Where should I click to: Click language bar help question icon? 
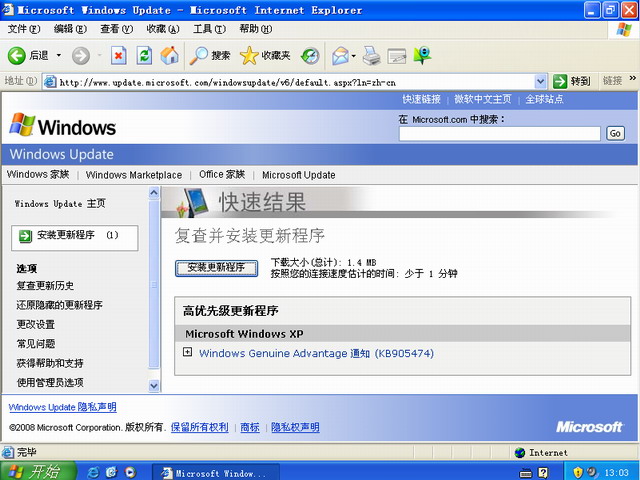click(543, 473)
